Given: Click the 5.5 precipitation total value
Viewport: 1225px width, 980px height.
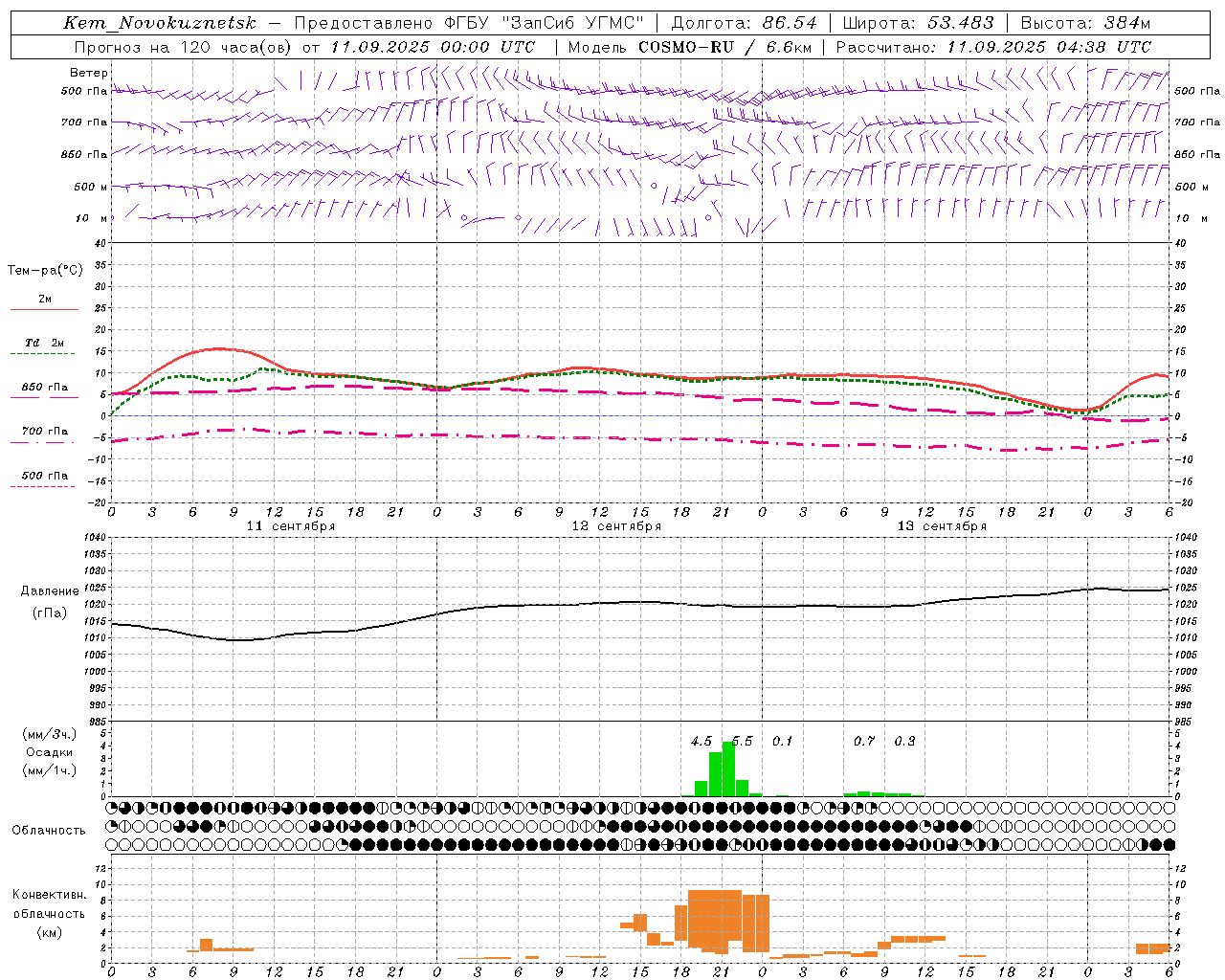Looking at the screenshot, I should click(x=742, y=742).
